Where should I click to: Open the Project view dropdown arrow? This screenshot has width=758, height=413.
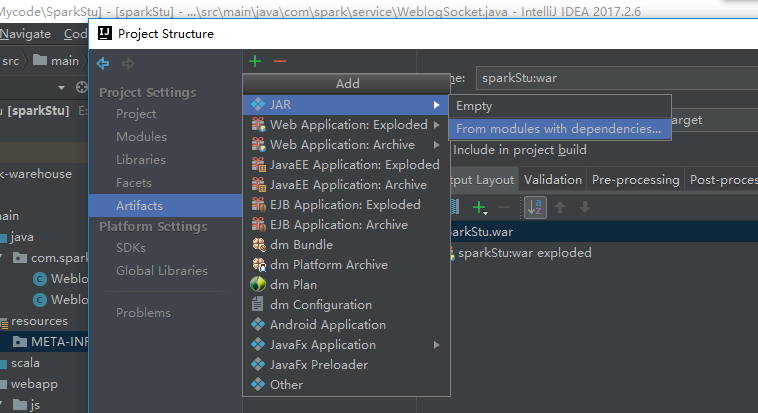point(61,88)
